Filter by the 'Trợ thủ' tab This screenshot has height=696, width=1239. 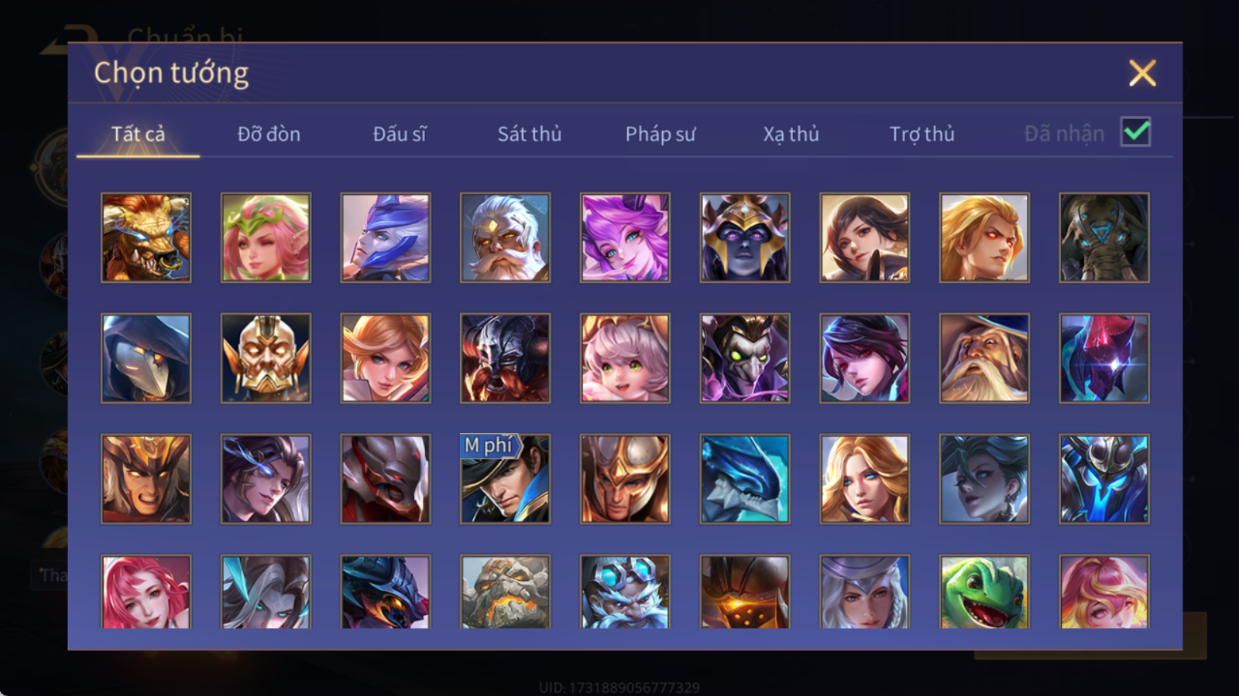(922, 134)
